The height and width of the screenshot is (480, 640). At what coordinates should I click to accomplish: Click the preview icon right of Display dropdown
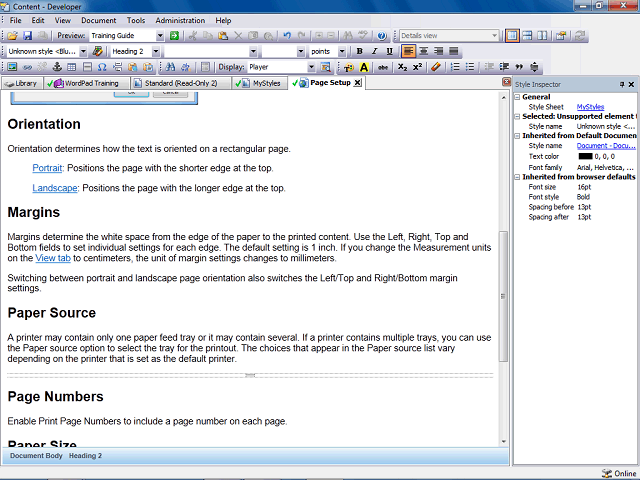325,67
